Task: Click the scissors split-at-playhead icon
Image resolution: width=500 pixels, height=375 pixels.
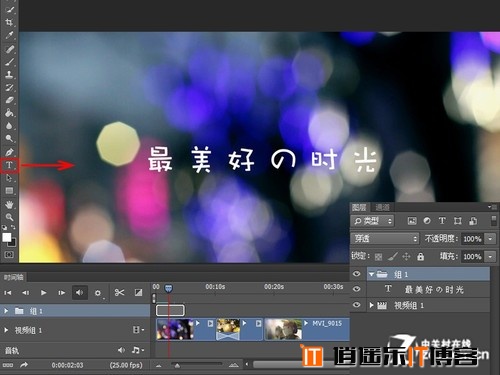Action: [x=119, y=293]
